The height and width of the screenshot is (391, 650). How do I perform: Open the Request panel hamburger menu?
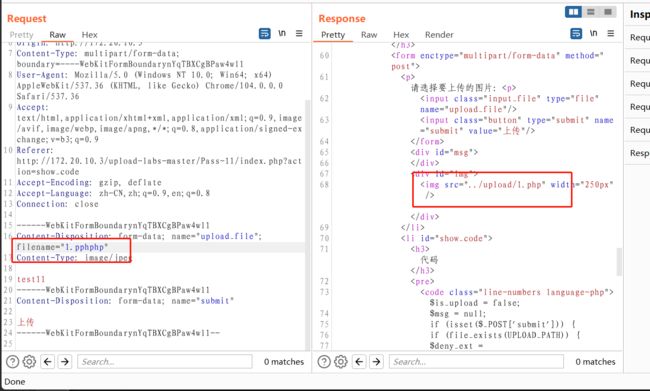(299, 33)
